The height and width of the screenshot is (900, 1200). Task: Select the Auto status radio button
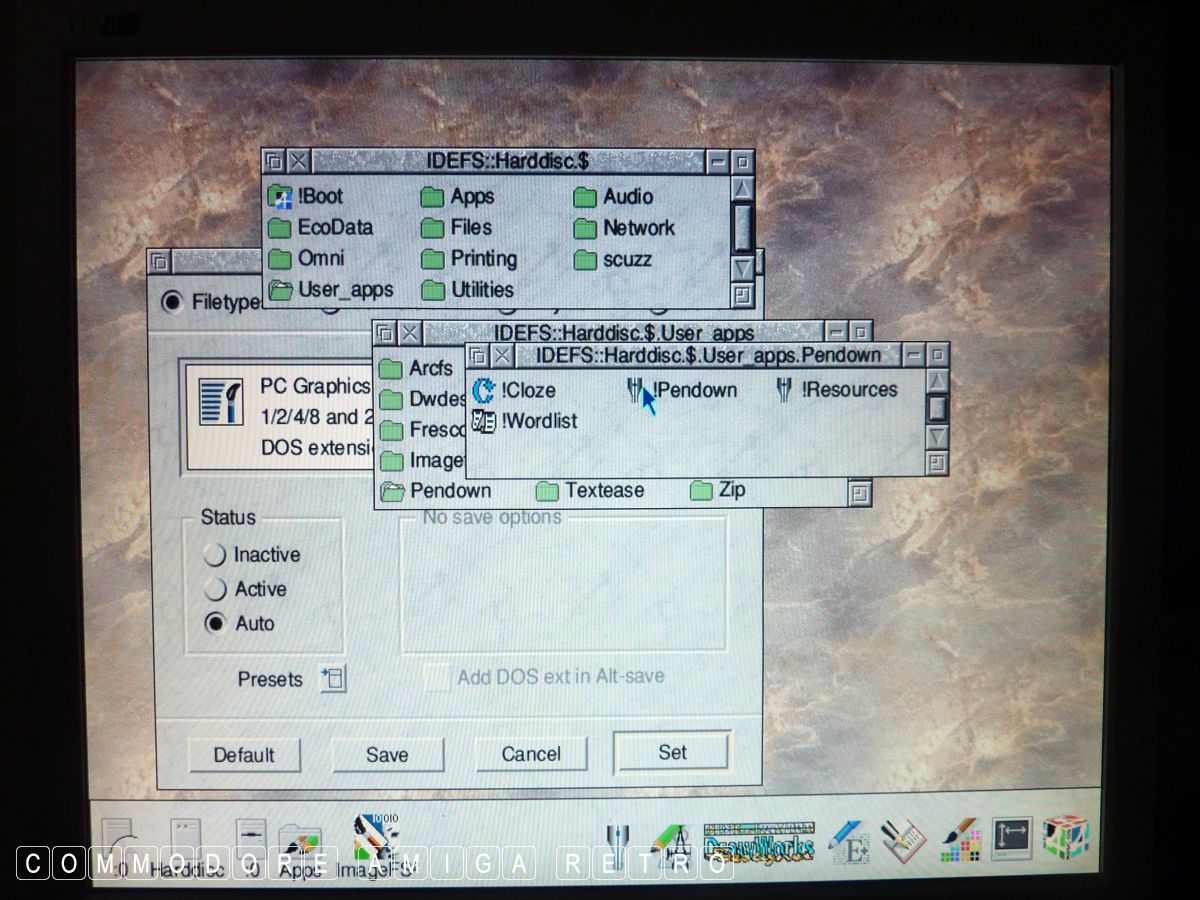(215, 623)
